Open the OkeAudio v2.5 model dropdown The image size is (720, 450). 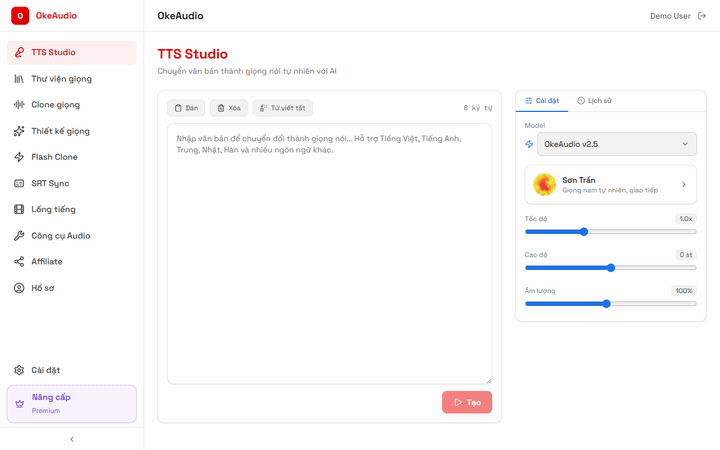(617, 144)
